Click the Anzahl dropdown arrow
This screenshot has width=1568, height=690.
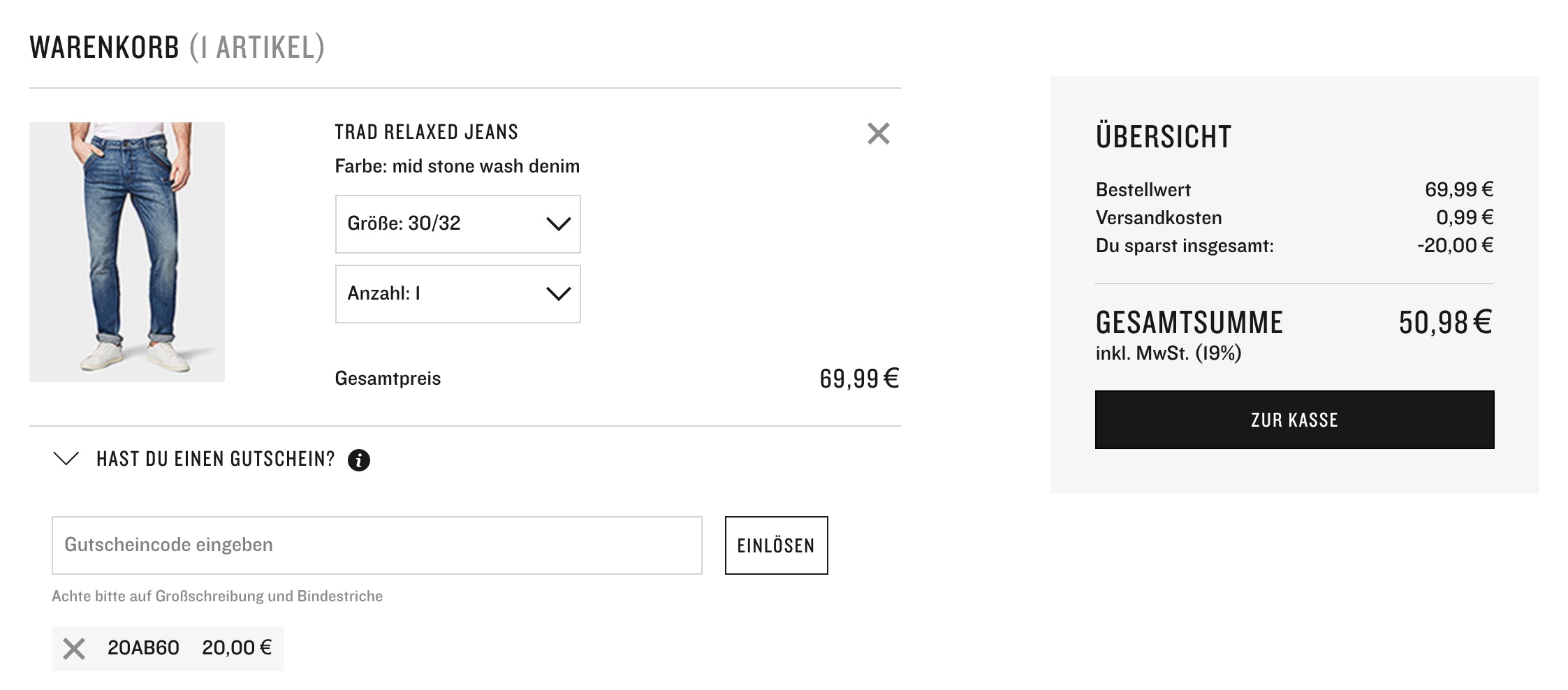(558, 294)
